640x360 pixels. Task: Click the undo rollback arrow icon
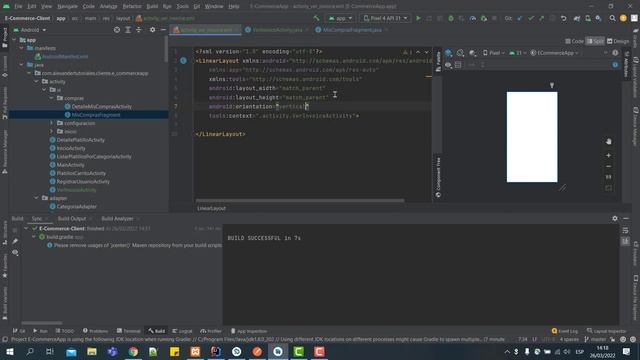click(x=564, y=18)
